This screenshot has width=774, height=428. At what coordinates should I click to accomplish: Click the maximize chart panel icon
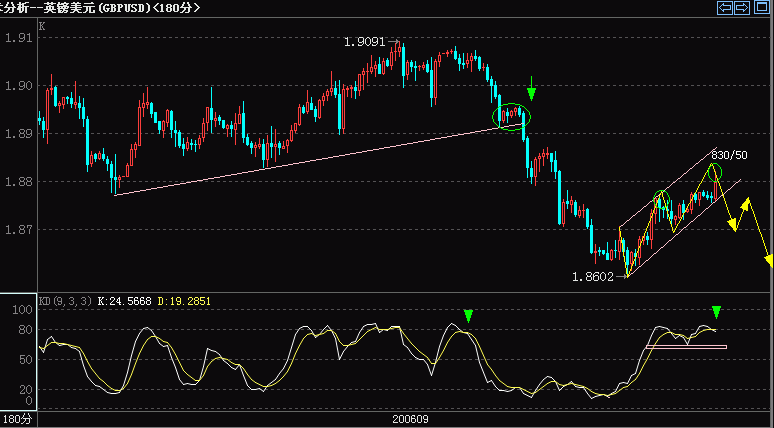(x=760, y=7)
